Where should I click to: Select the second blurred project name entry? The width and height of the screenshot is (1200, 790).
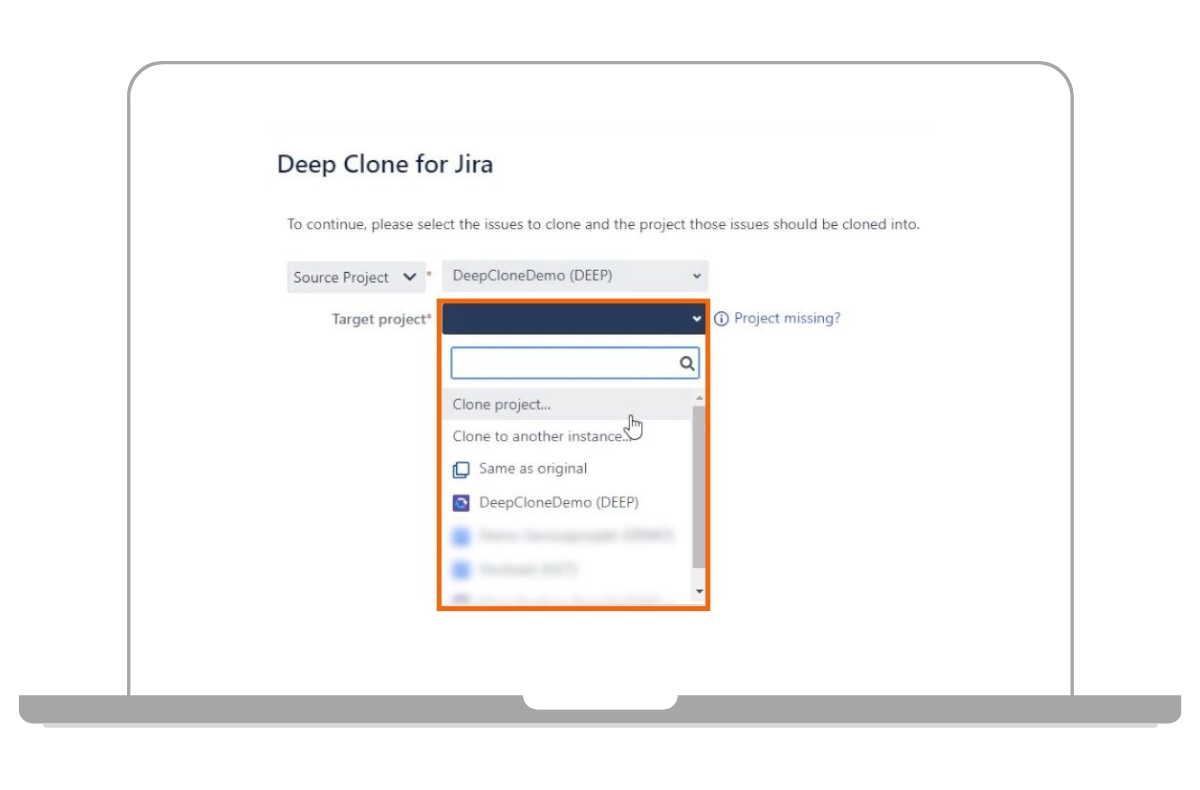pyautogui.click(x=528, y=570)
